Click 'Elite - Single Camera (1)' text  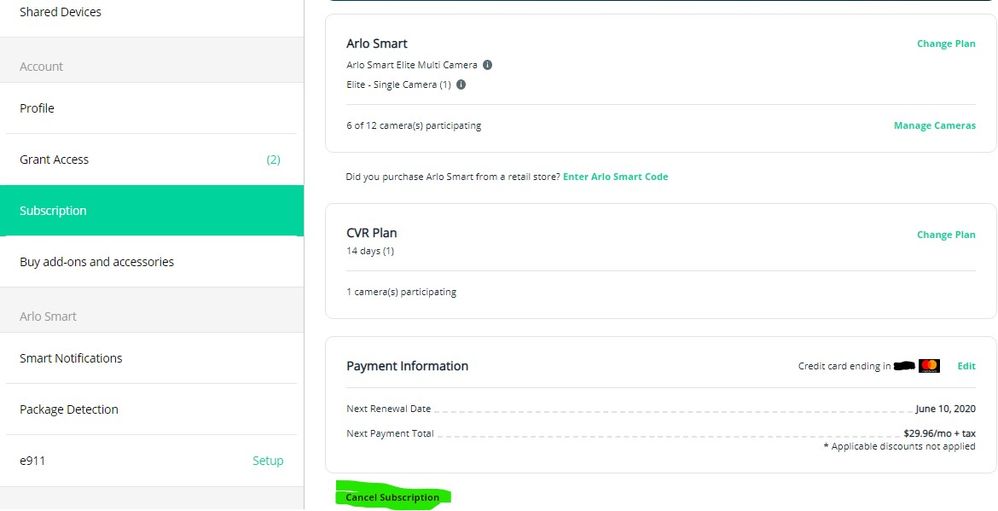[399, 85]
